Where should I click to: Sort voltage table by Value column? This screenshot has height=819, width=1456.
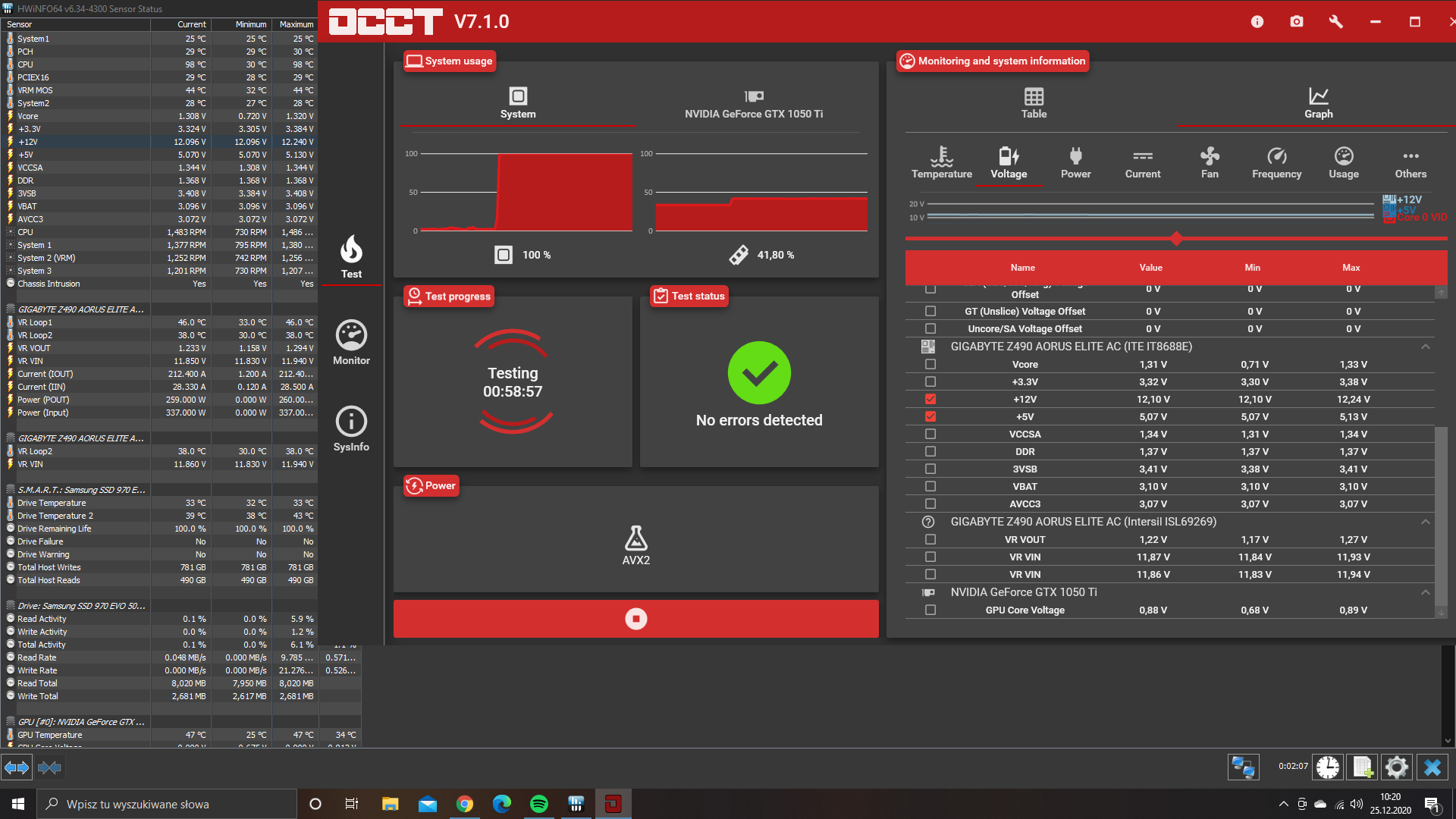1150,268
